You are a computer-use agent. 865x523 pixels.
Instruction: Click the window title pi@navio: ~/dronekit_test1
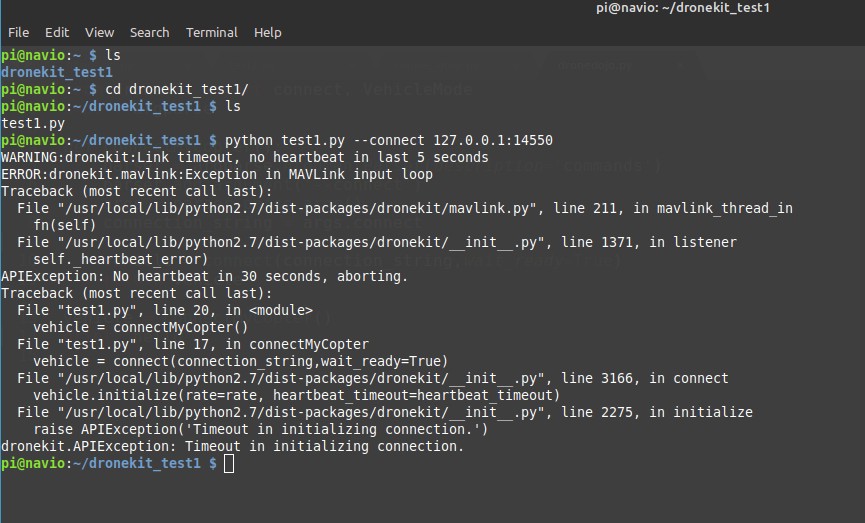(x=682, y=8)
